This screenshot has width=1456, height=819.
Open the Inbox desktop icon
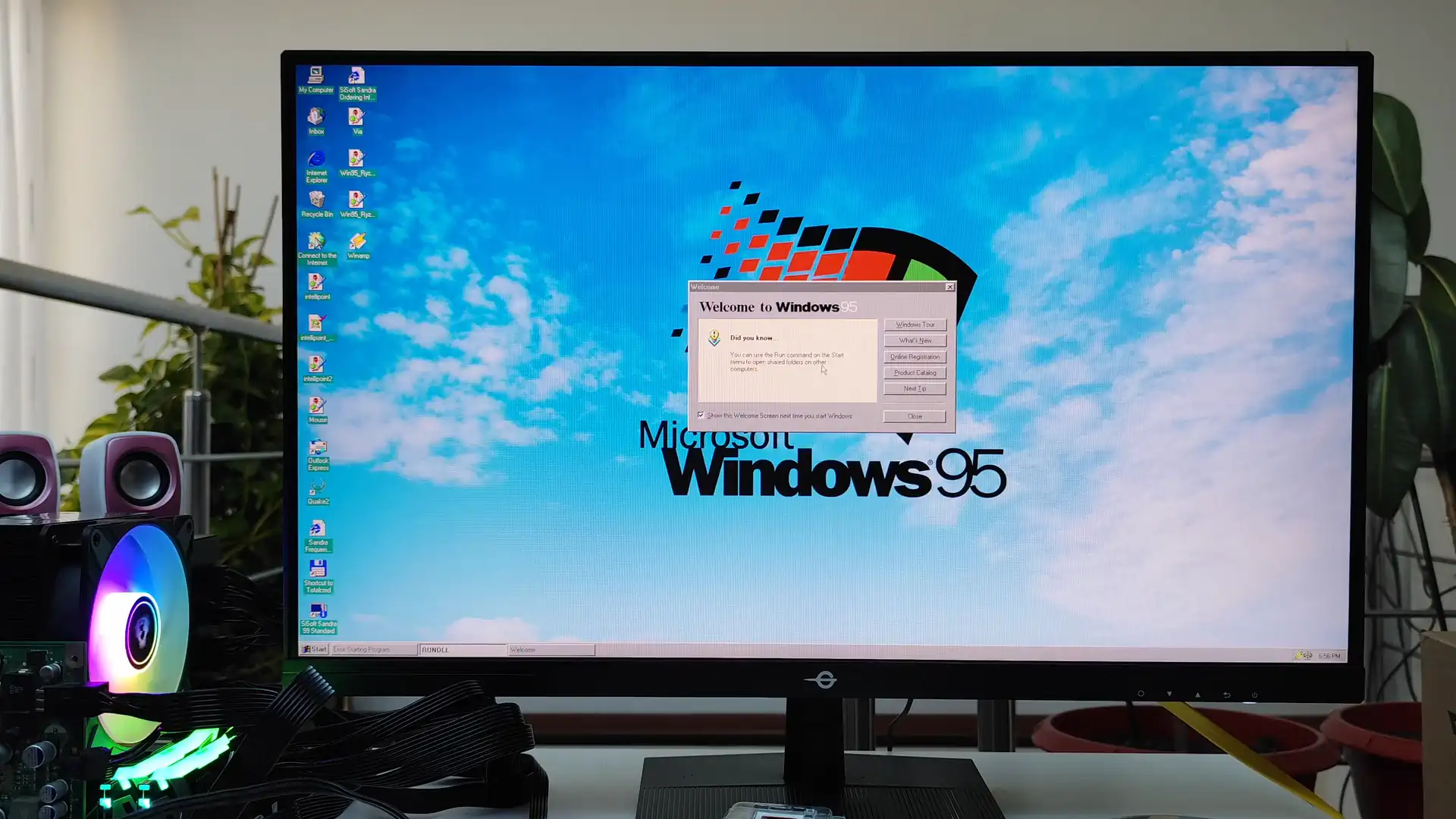(x=316, y=121)
